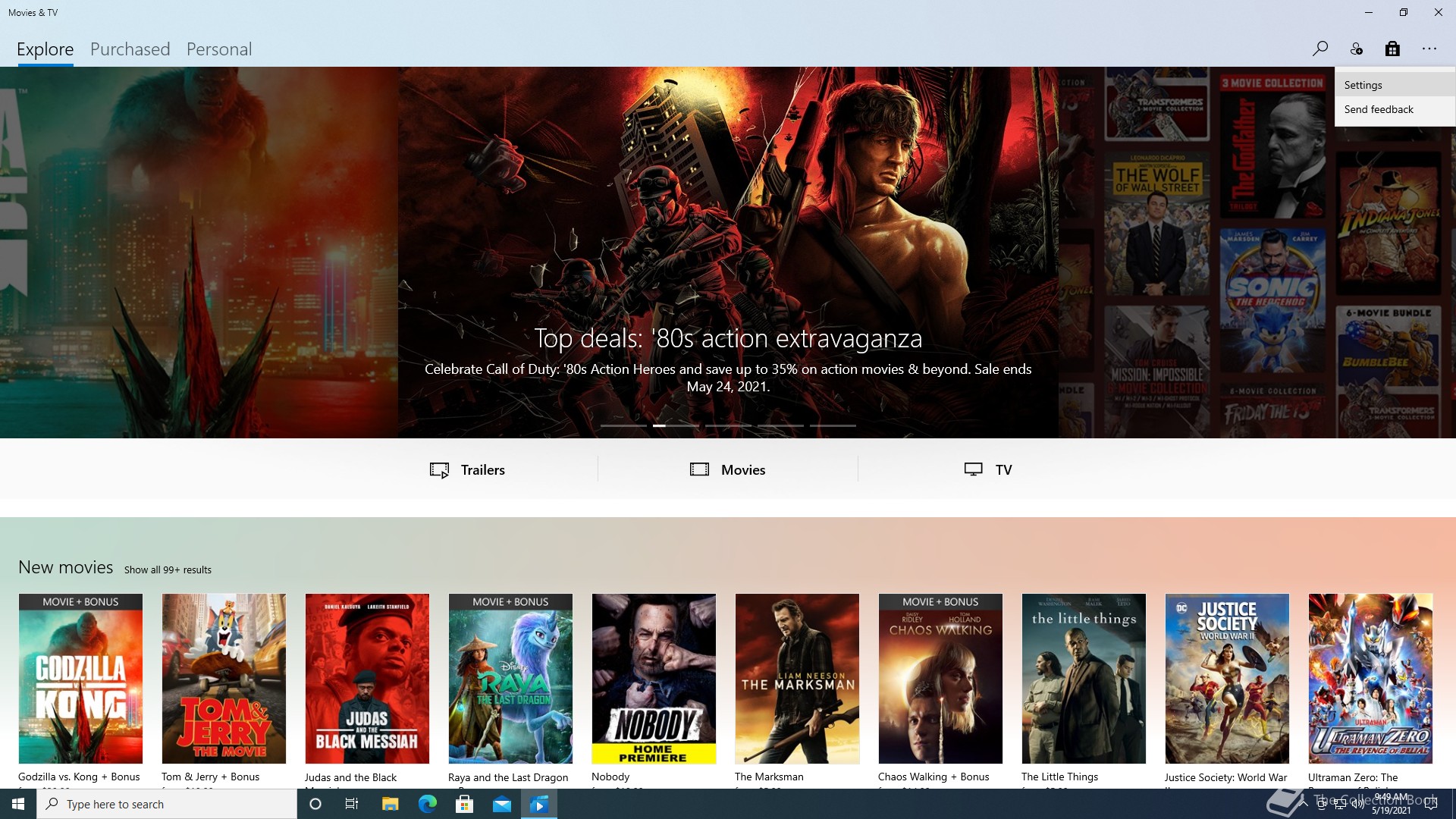Open Justice Society World War II poster

click(1227, 679)
